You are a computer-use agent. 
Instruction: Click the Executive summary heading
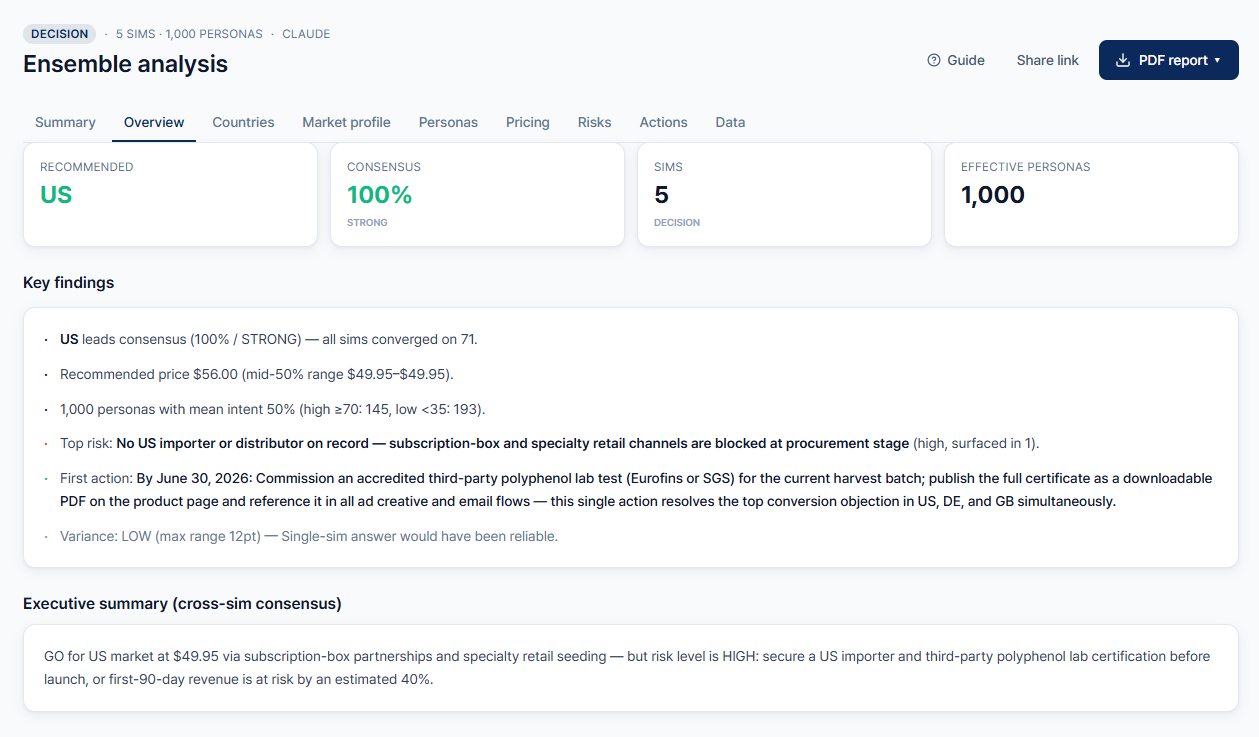pyautogui.click(x=182, y=603)
